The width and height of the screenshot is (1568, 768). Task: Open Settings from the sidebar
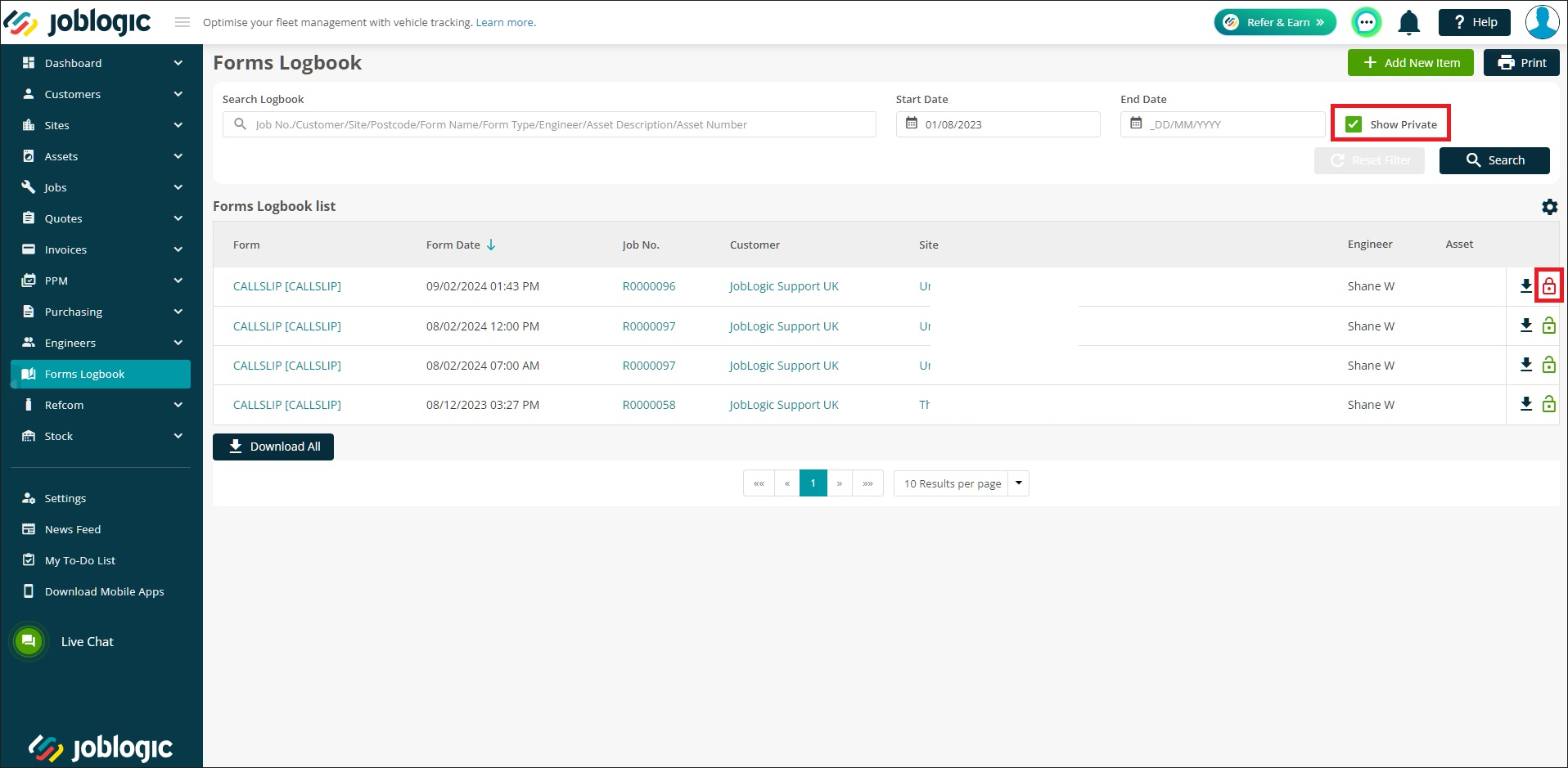pos(65,498)
